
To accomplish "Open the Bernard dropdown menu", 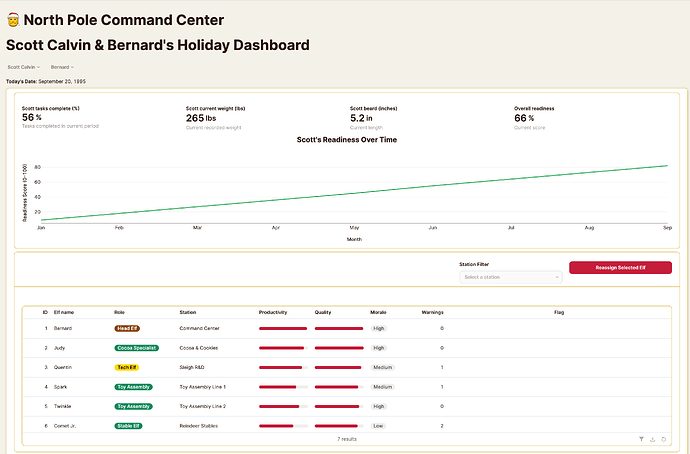I will tap(62, 67).
